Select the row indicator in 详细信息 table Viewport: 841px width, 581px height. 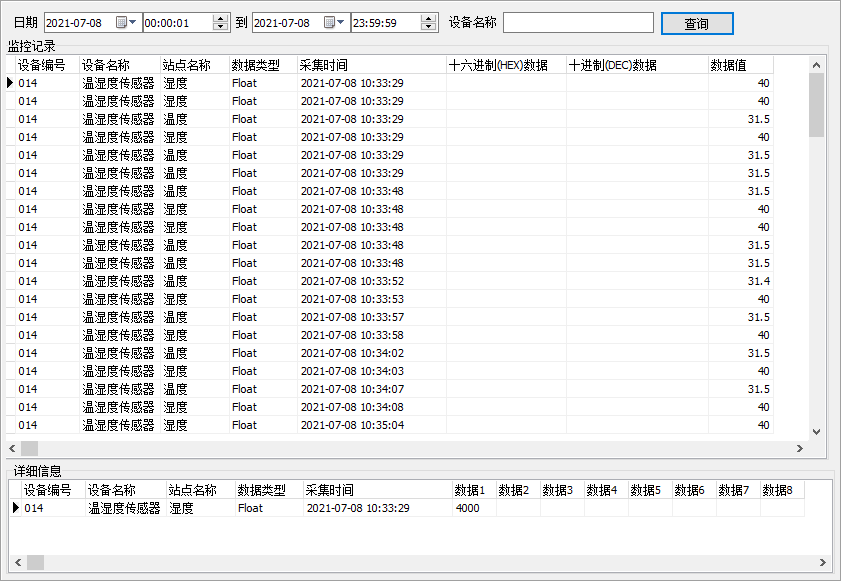[16, 508]
